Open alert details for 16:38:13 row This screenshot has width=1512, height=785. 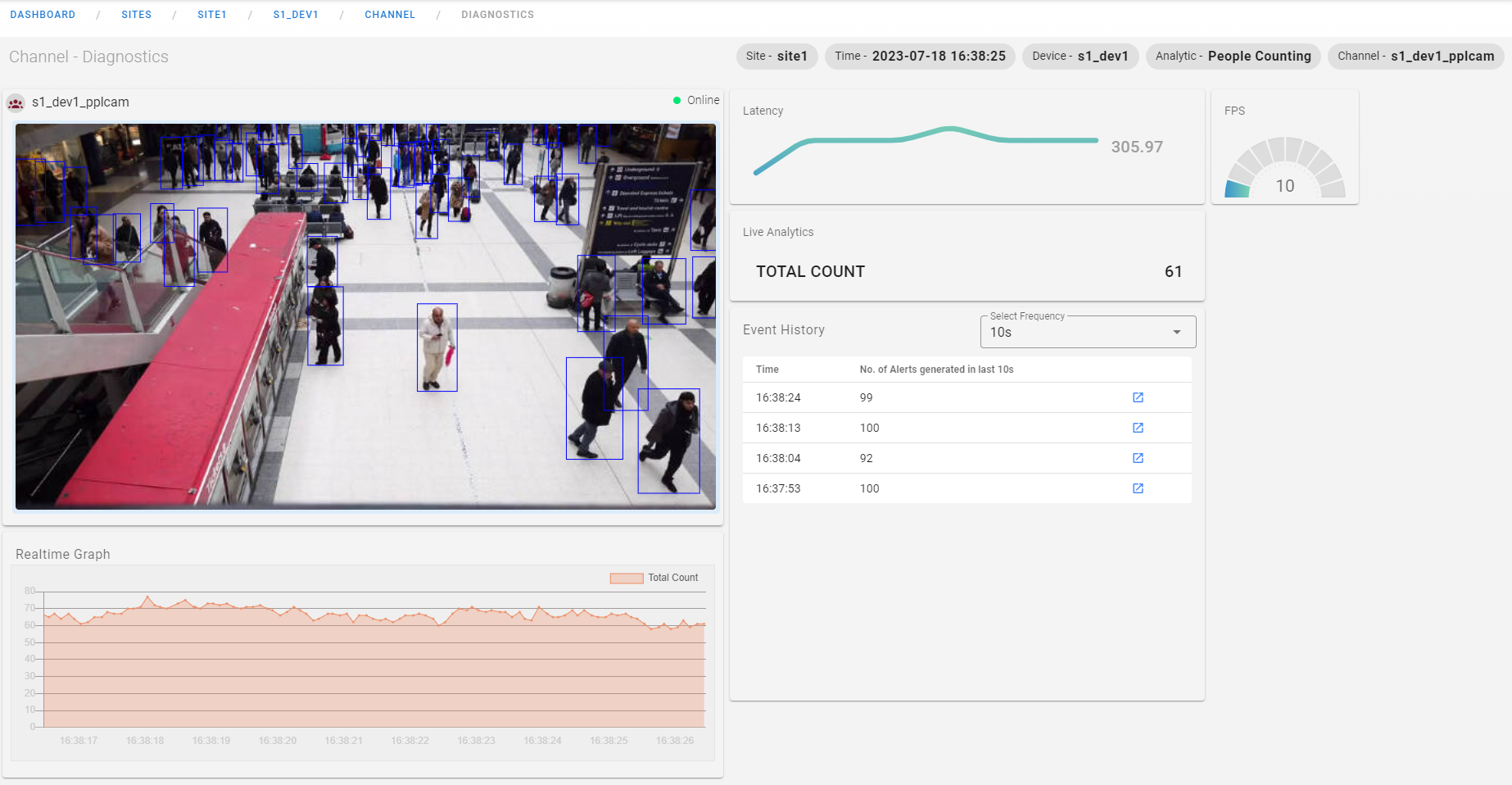[x=1138, y=428]
